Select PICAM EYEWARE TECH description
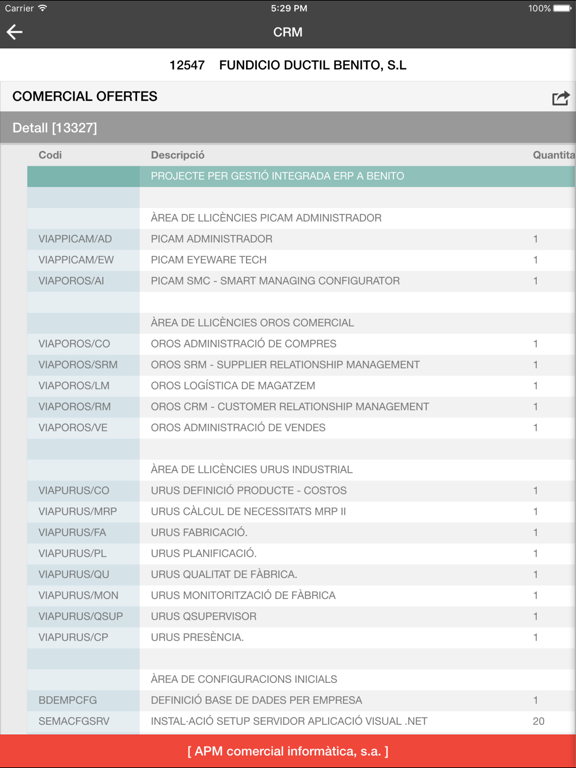Viewport: 576px width, 768px height. [x=209, y=260]
